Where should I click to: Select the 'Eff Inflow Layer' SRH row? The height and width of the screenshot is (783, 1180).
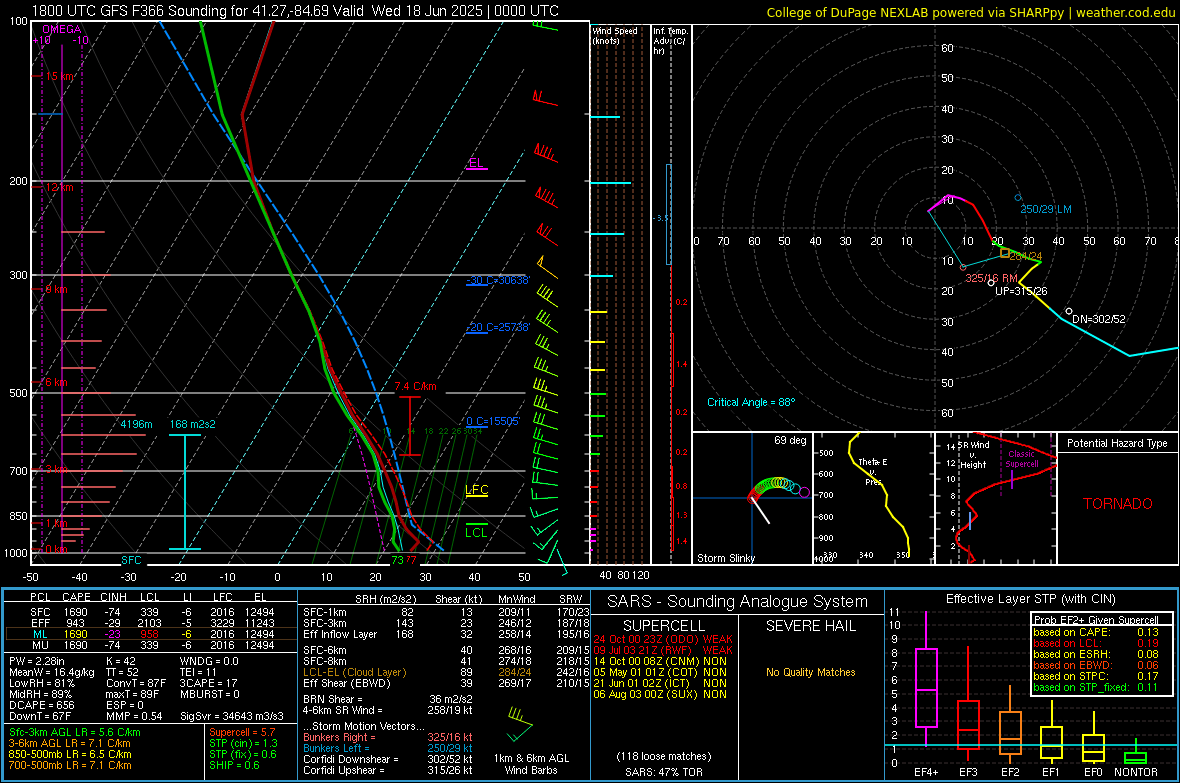coord(446,635)
